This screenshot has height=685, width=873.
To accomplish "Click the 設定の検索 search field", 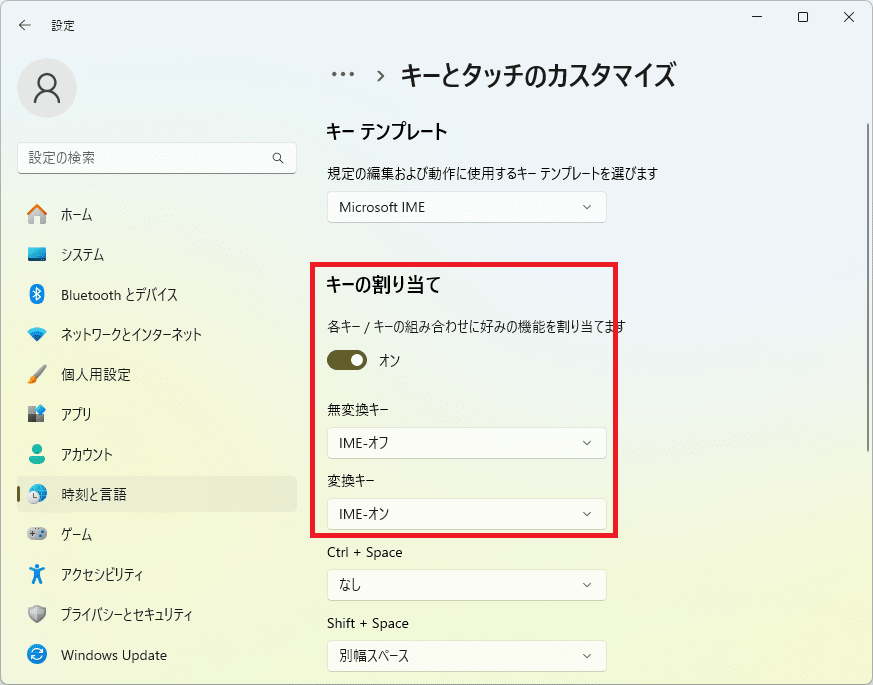I will pyautogui.click(x=157, y=158).
